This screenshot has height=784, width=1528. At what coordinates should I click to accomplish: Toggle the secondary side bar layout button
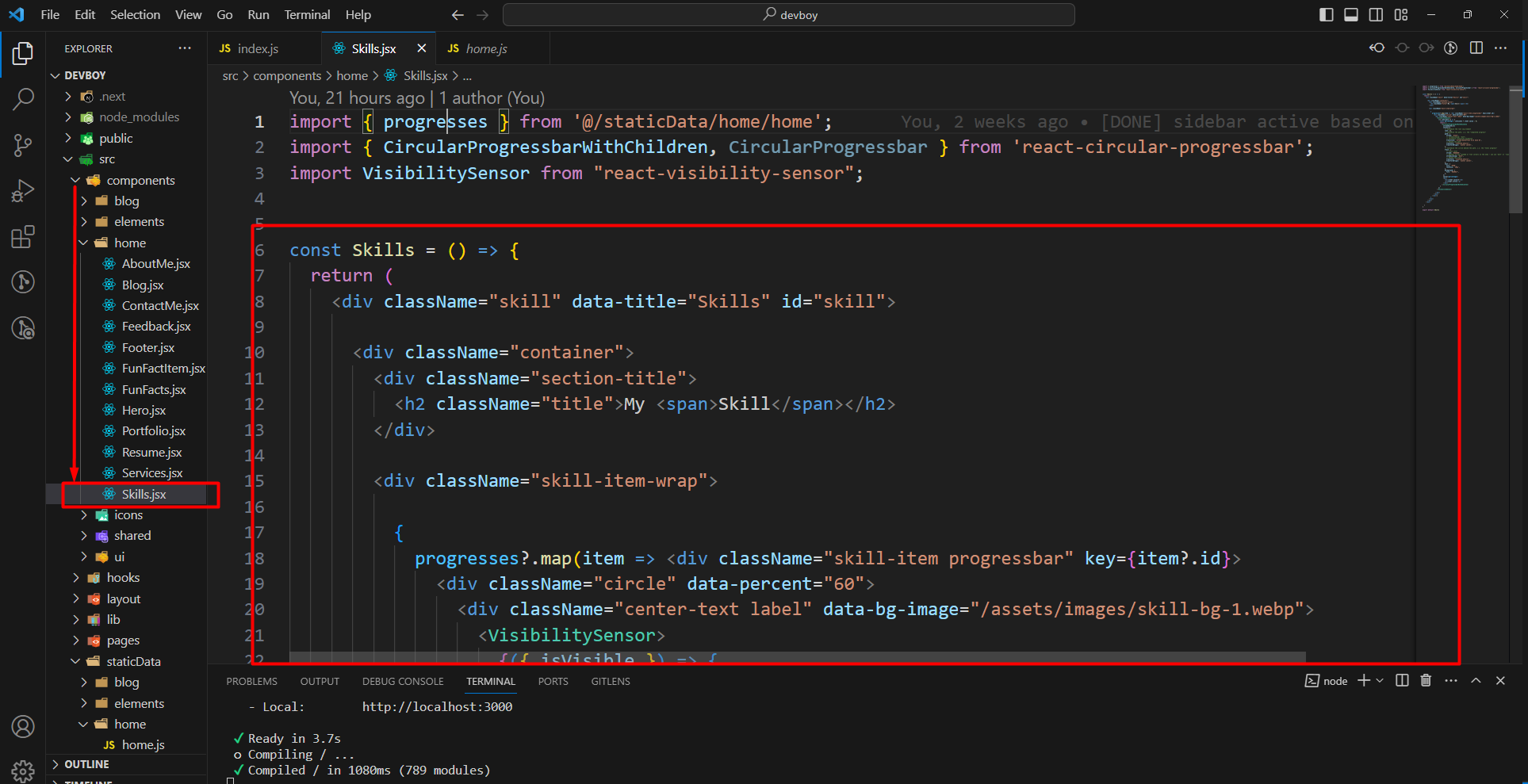click(1376, 15)
